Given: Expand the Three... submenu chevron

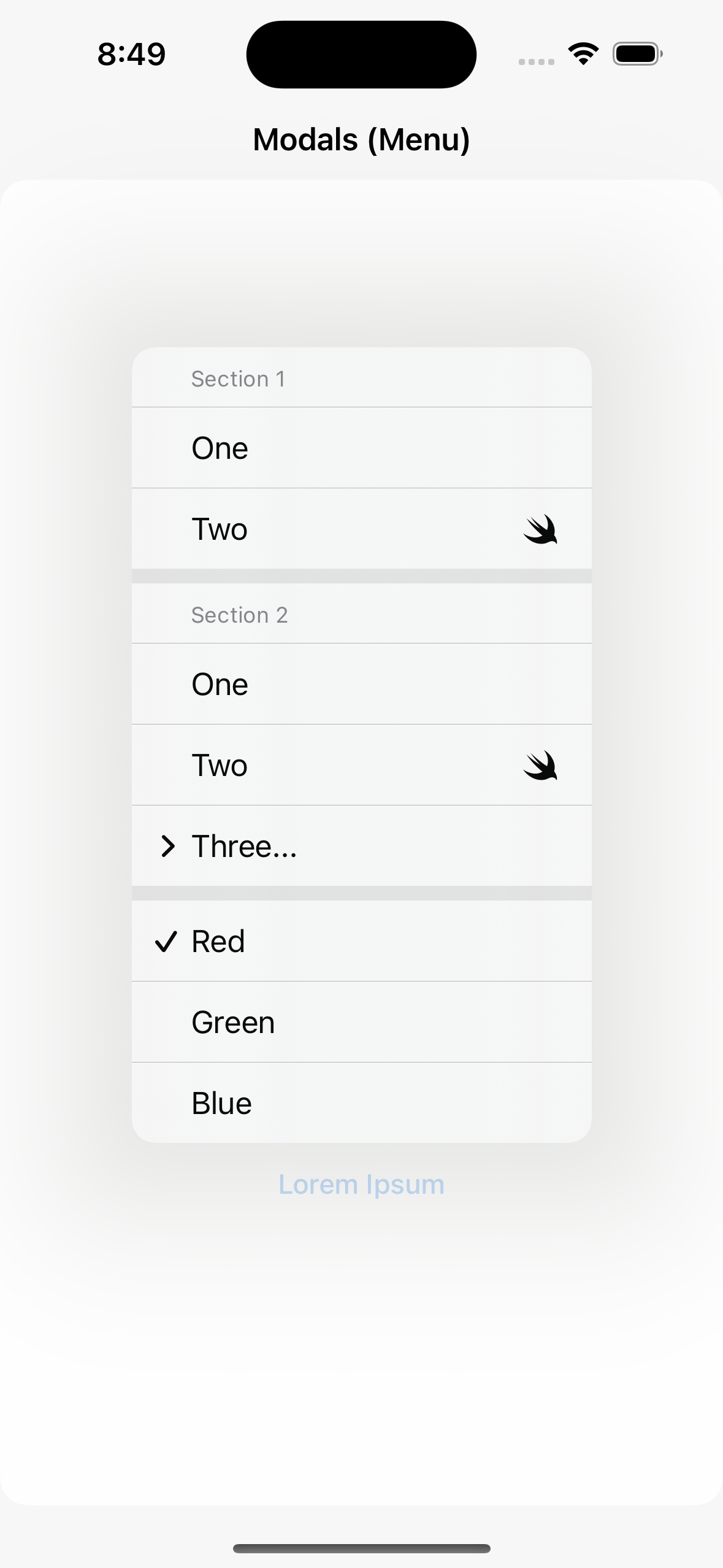Looking at the screenshot, I should (x=167, y=846).
